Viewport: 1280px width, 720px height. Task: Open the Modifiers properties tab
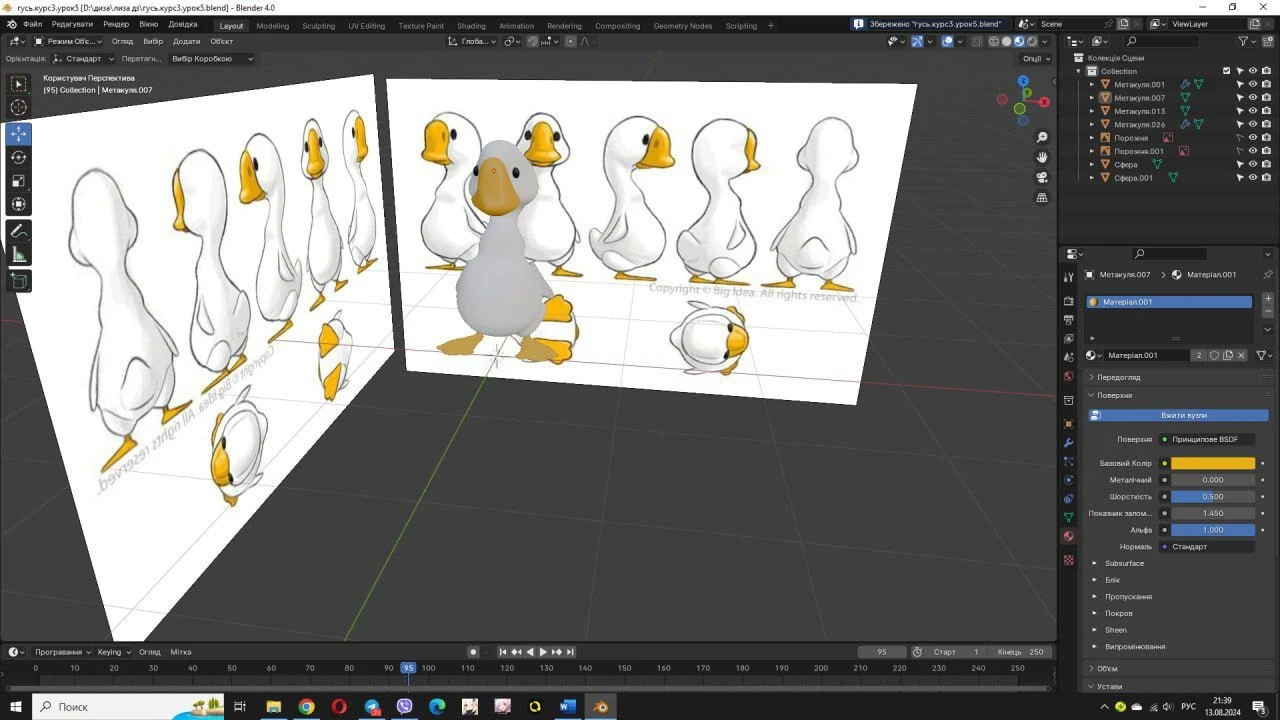click(x=1069, y=442)
